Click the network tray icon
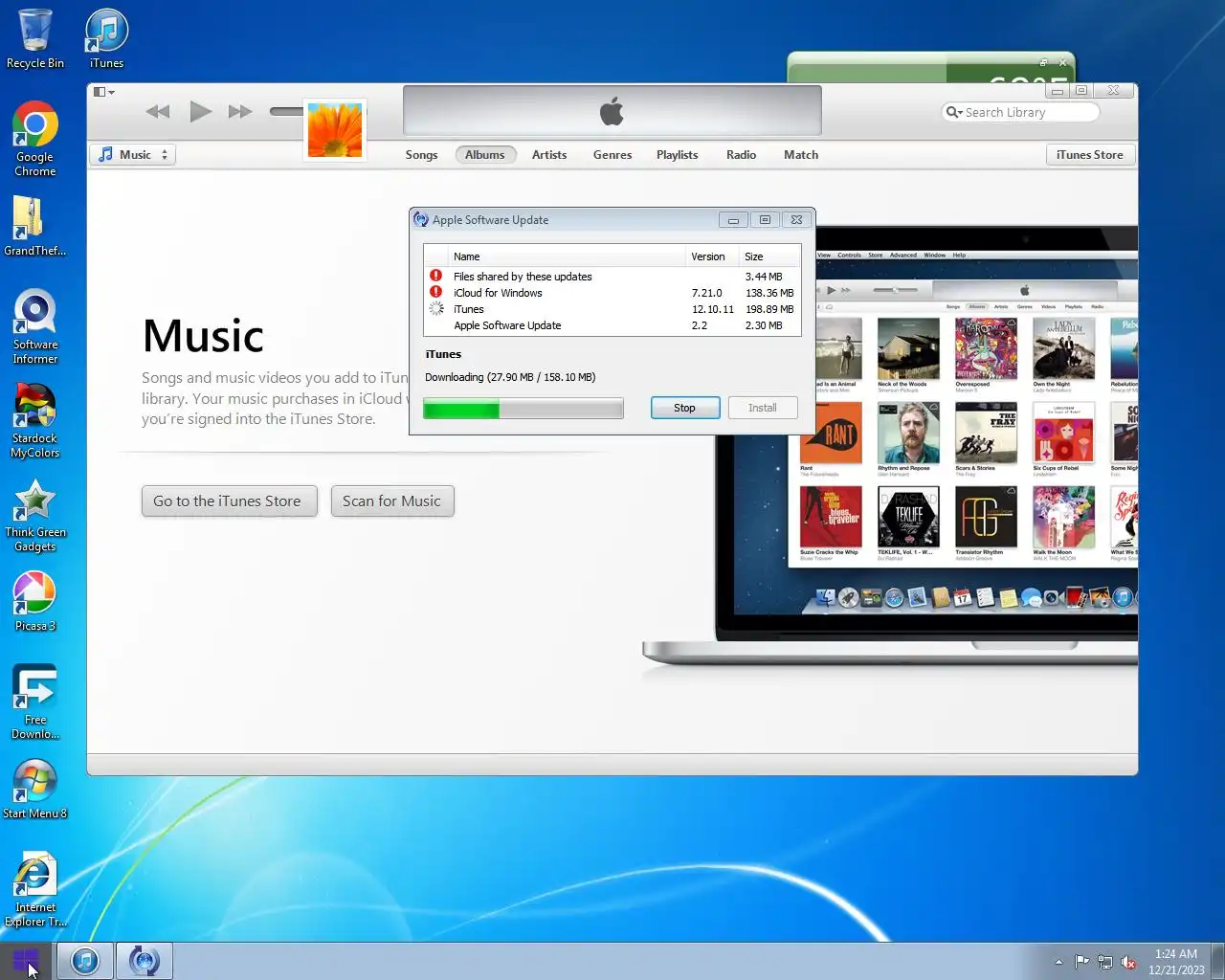1225x980 pixels. [x=1105, y=962]
